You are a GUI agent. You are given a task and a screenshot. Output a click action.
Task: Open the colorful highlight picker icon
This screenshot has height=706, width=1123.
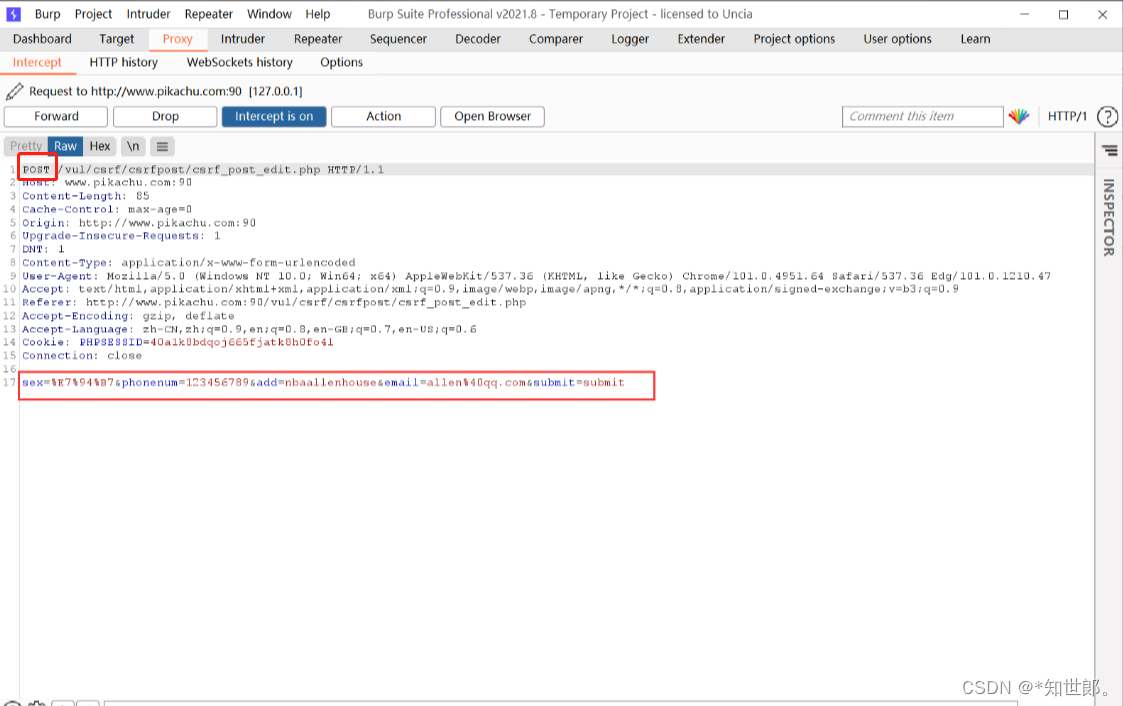coord(1018,116)
